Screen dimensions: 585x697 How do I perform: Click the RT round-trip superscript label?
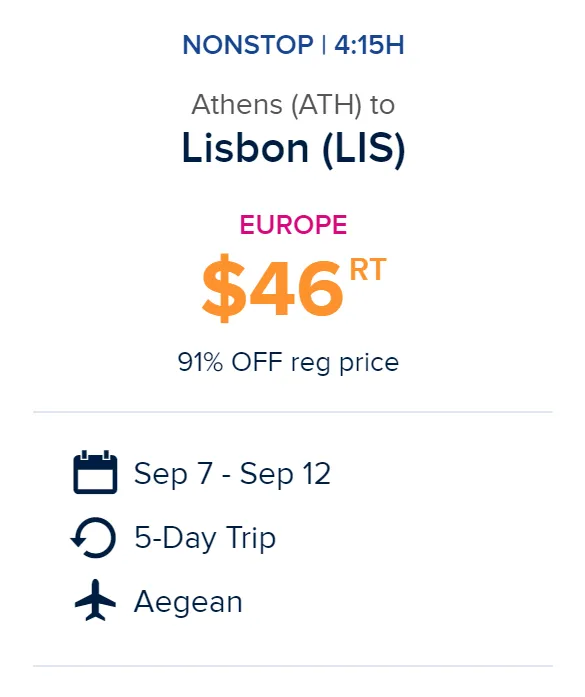click(x=368, y=269)
